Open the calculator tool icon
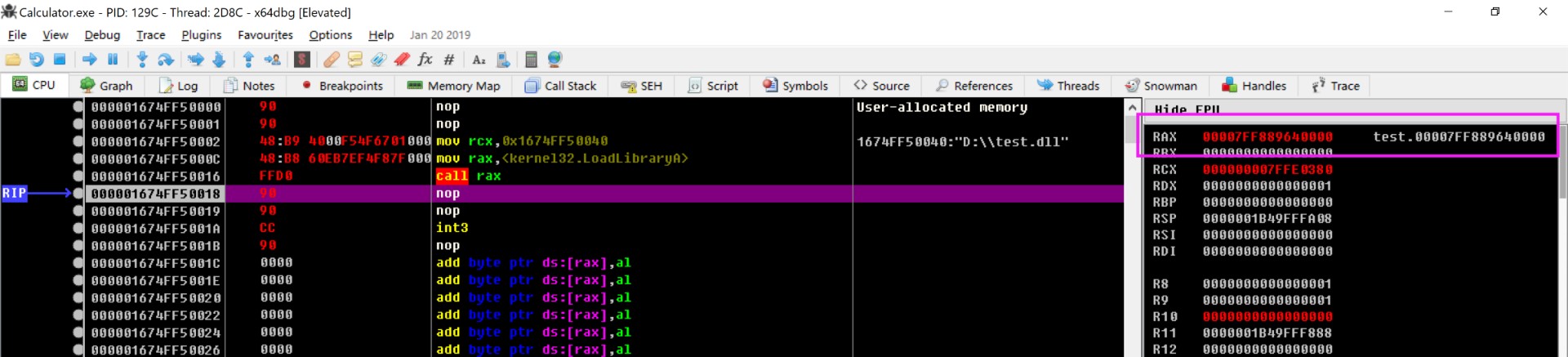Viewport: 1568px width, 357px height. 531,60
